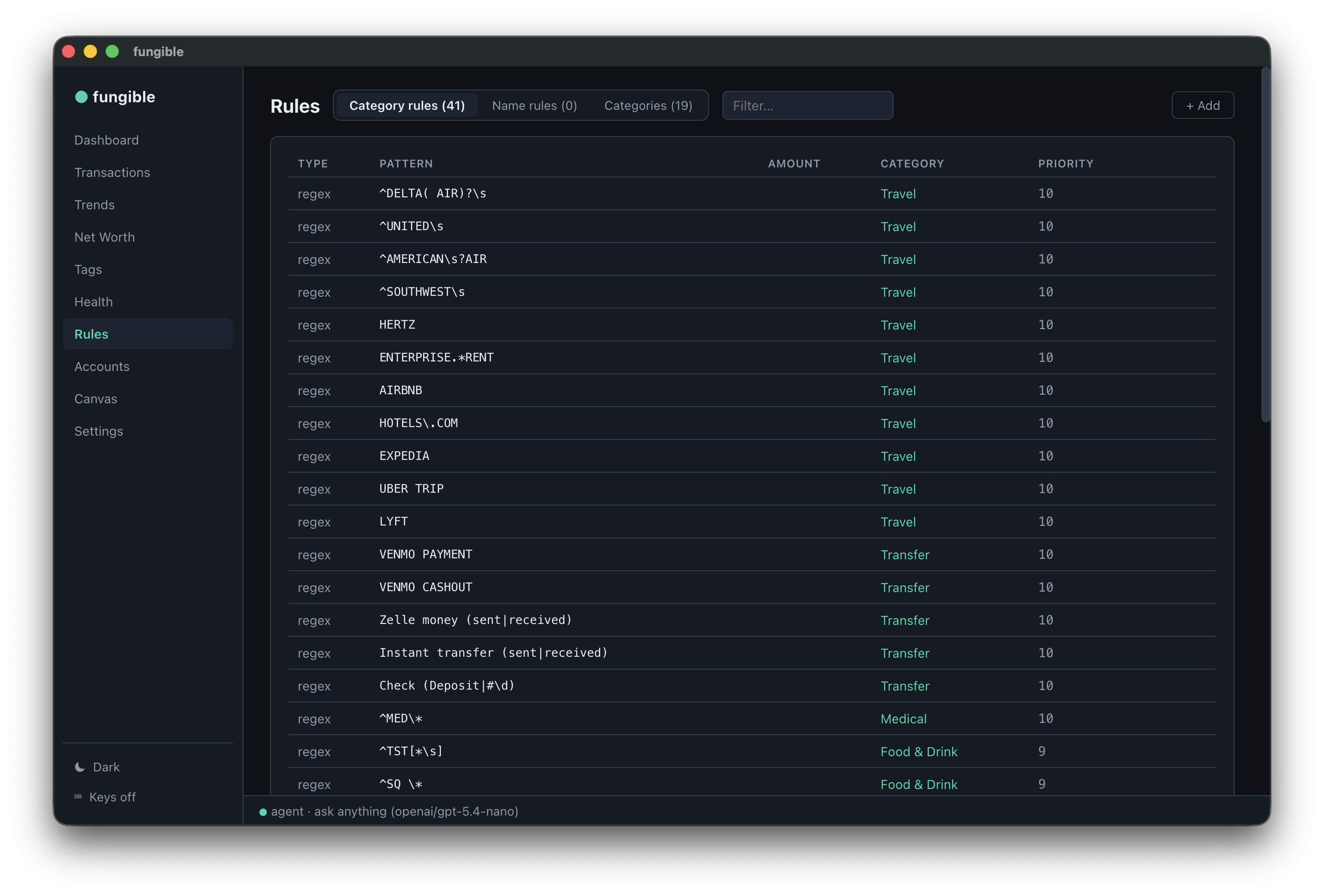Select the HOTELS\.COM pattern

[419, 423]
